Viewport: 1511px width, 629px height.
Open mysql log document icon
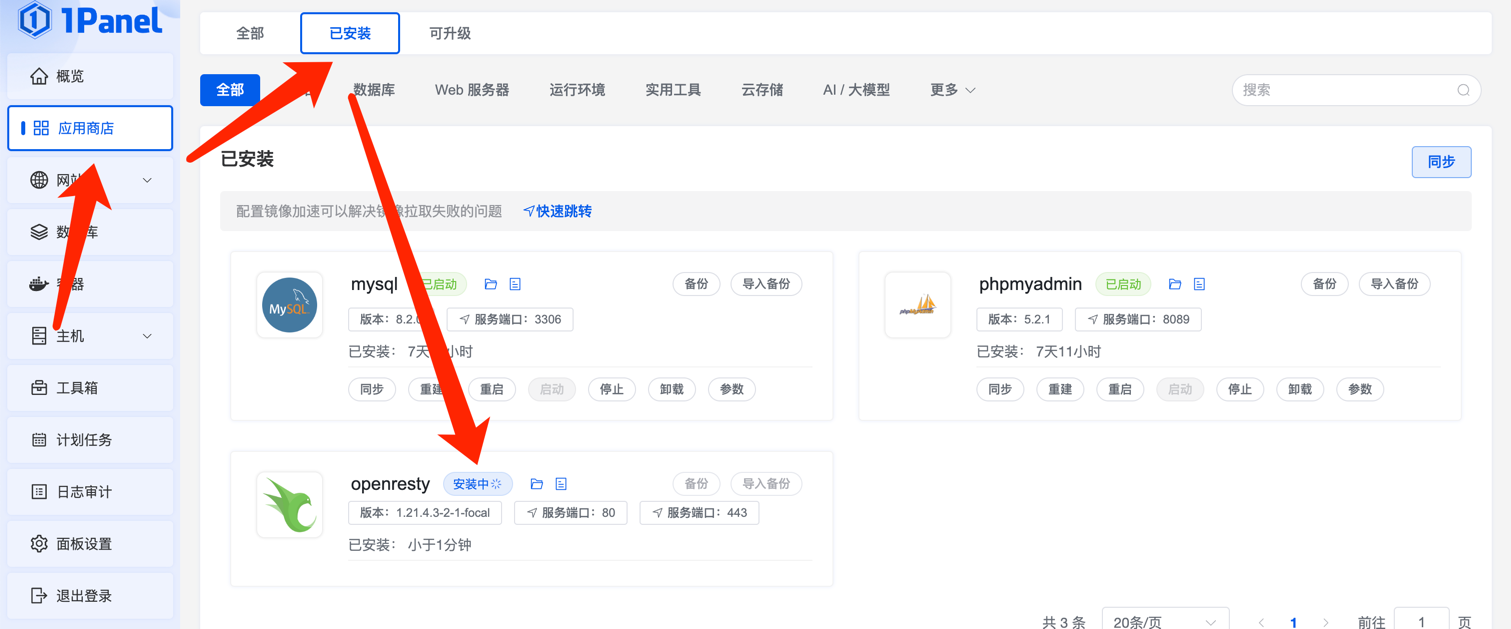[515, 284]
